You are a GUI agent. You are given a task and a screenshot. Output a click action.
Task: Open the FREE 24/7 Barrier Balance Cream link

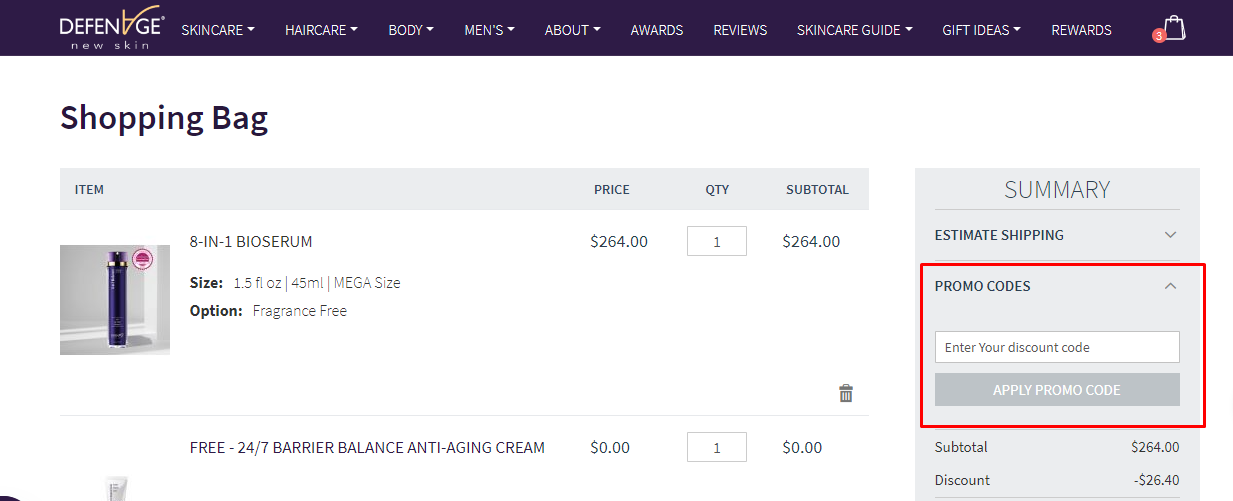[x=367, y=447]
